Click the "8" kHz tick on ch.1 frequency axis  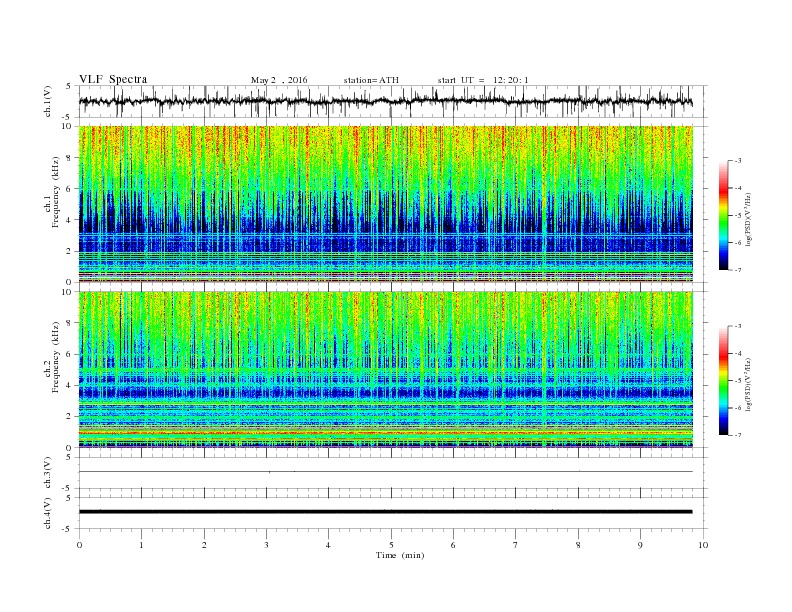(x=69, y=158)
